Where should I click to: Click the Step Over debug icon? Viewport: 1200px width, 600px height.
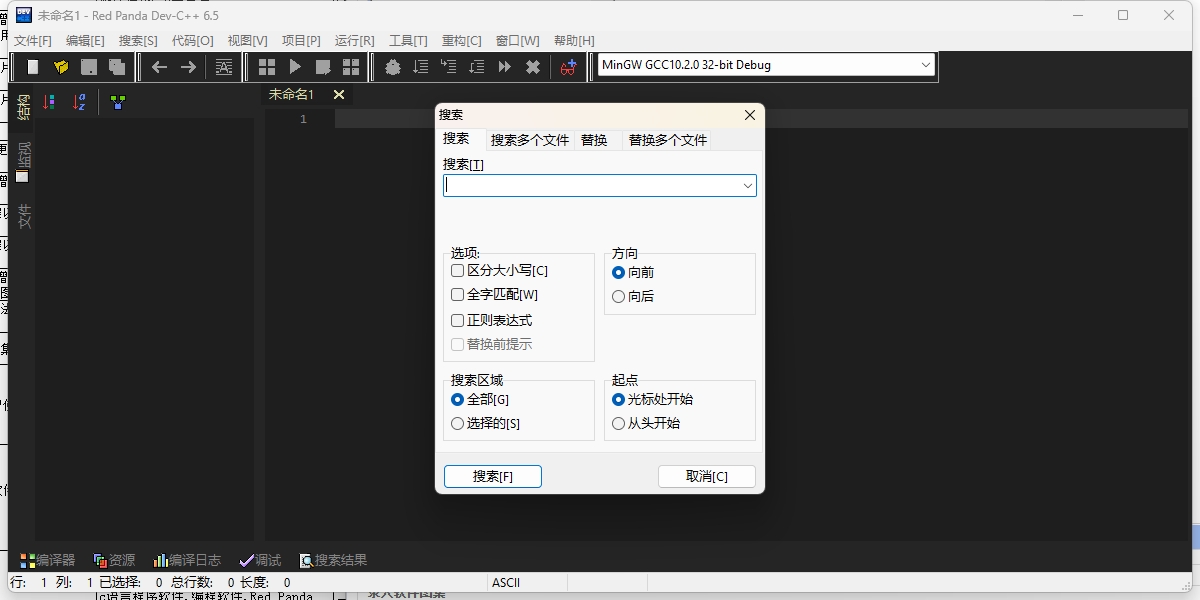(x=421, y=67)
